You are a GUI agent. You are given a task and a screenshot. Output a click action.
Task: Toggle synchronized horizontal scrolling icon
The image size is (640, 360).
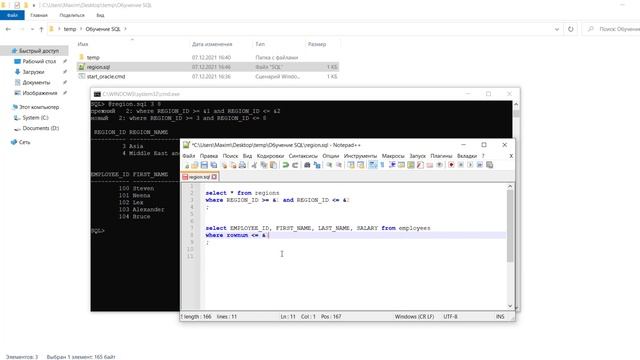coord(360,165)
